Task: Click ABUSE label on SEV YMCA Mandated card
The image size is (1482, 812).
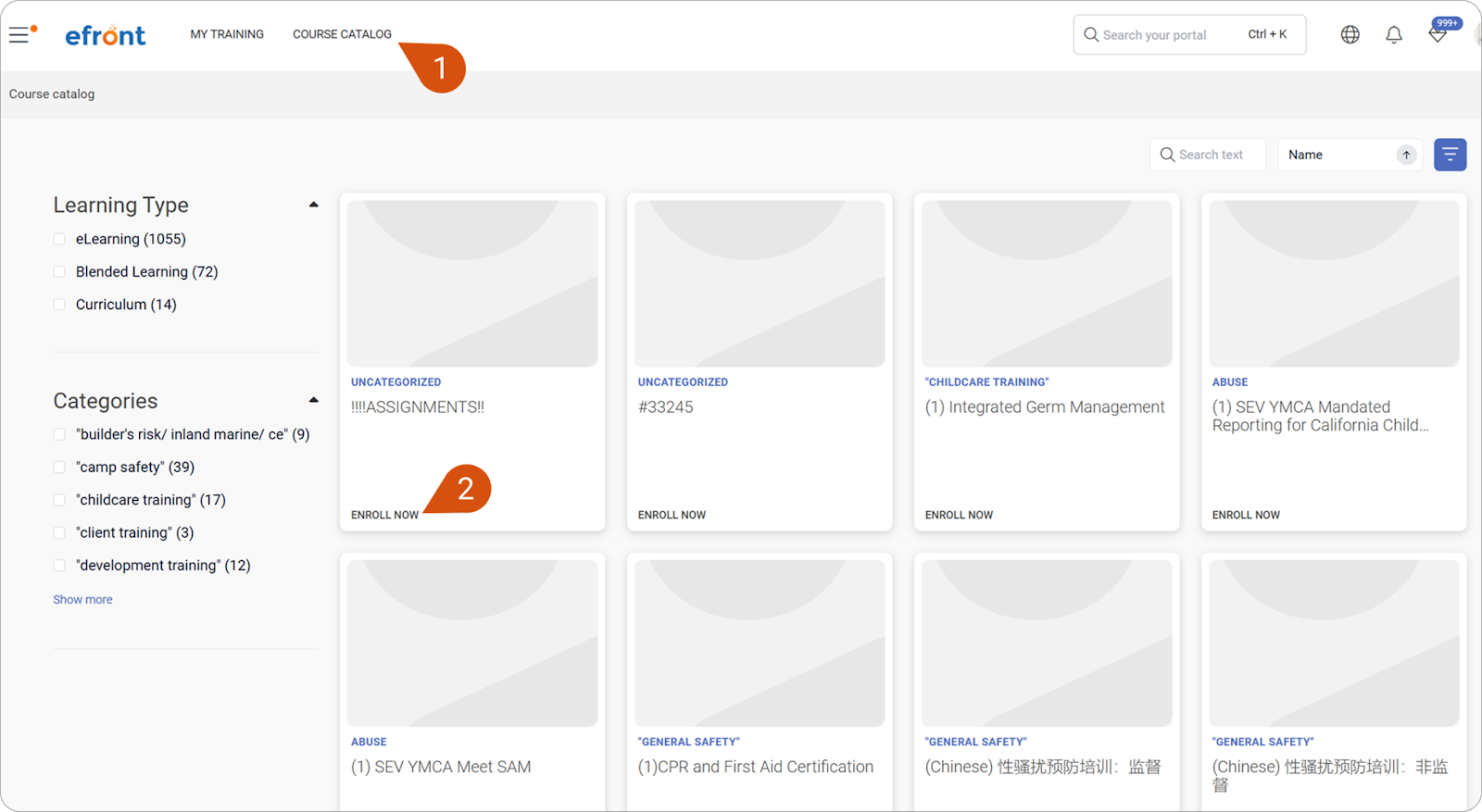Action: click(1230, 382)
